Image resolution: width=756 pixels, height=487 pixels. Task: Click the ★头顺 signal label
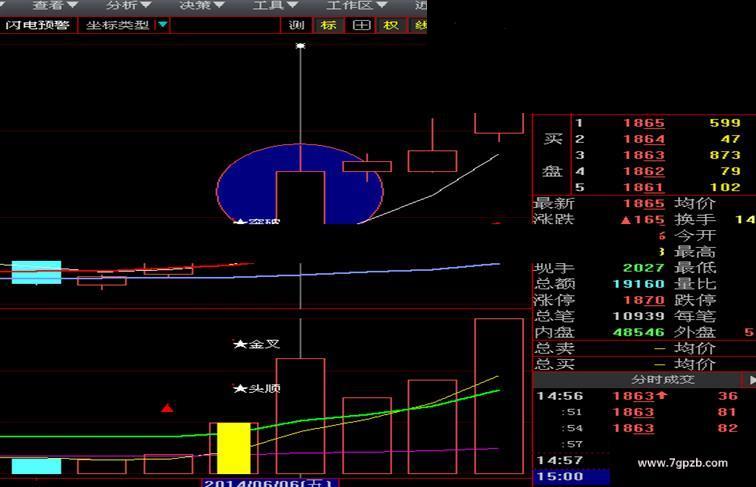pos(256,388)
